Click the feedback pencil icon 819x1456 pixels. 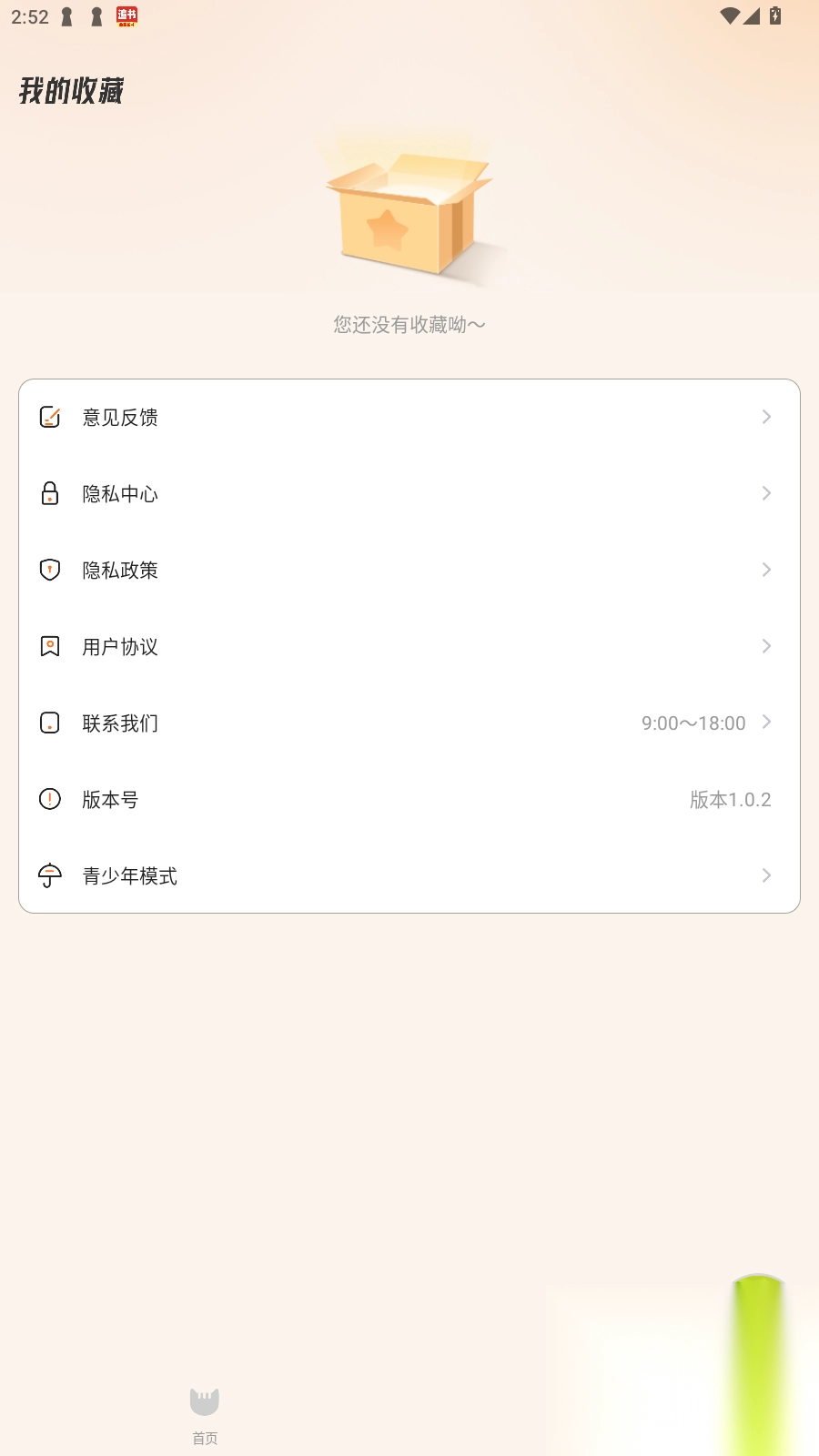click(50, 417)
